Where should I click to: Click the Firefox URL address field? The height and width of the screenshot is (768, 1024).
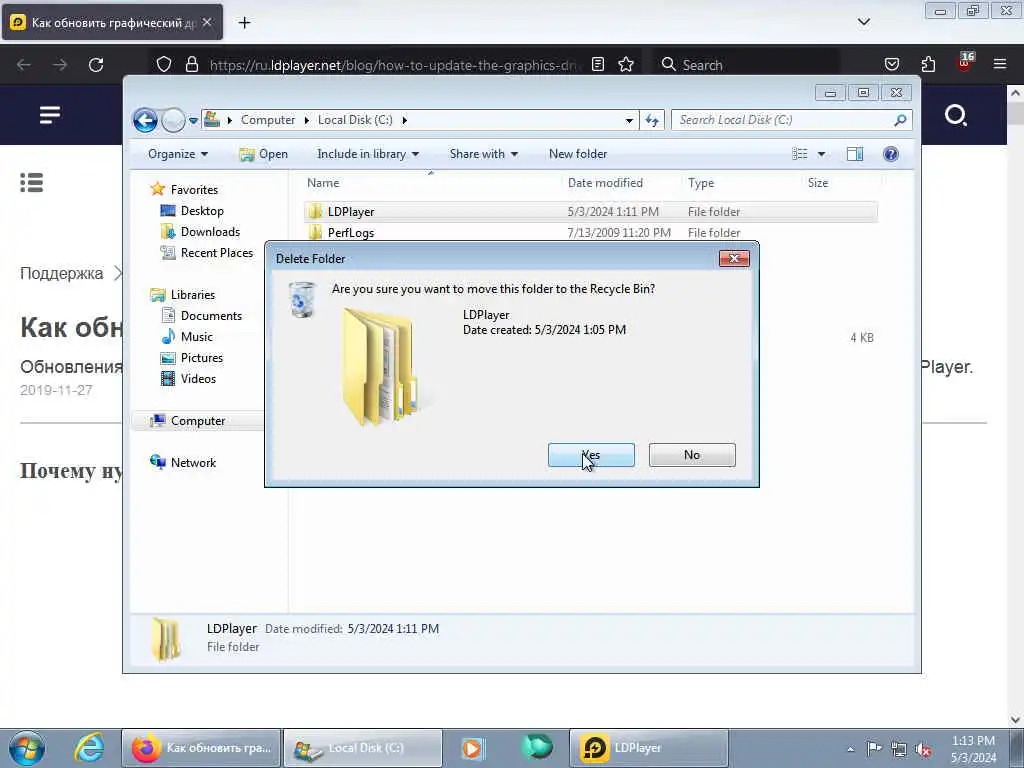392,65
